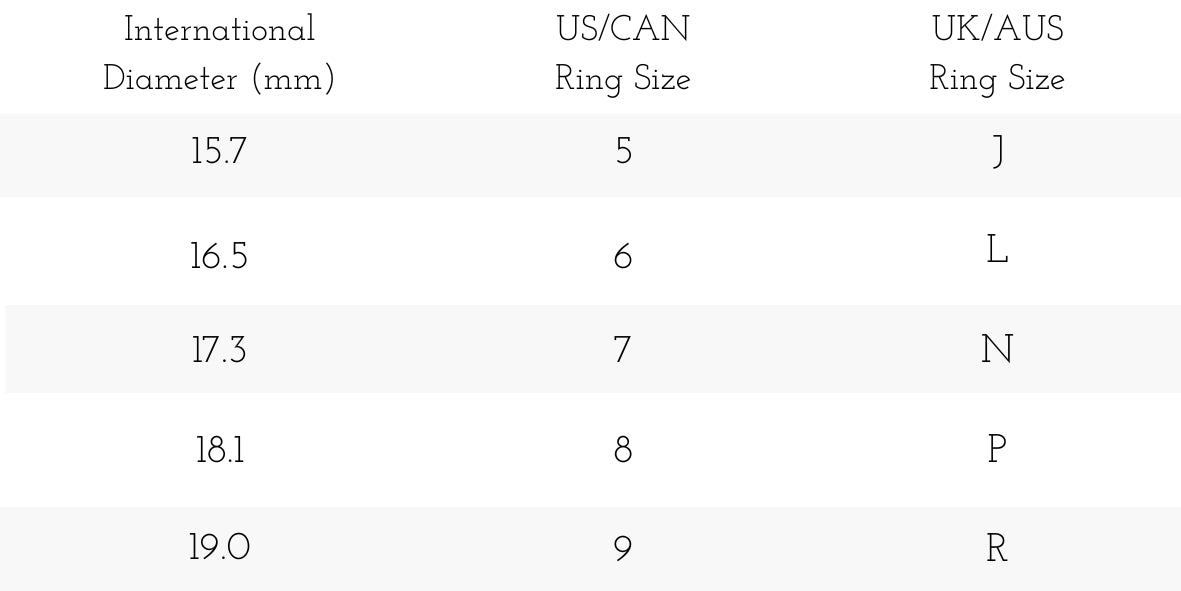Image resolution: width=1181 pixels, height=591 pixels.
Task: Select UK/AUS ring size P
Action: coord(997,450)
